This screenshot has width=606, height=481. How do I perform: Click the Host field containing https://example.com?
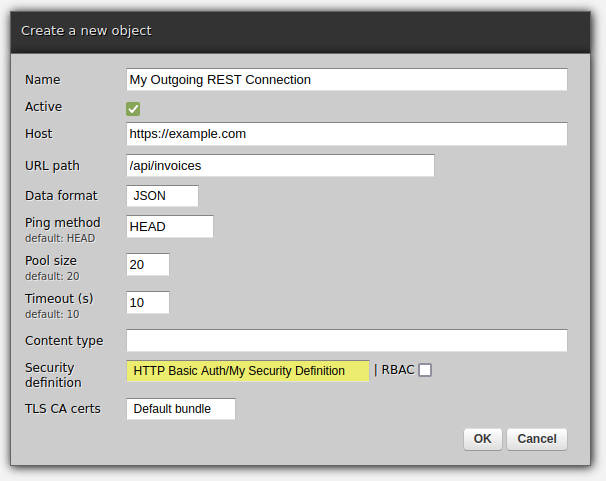coord(346,134)
